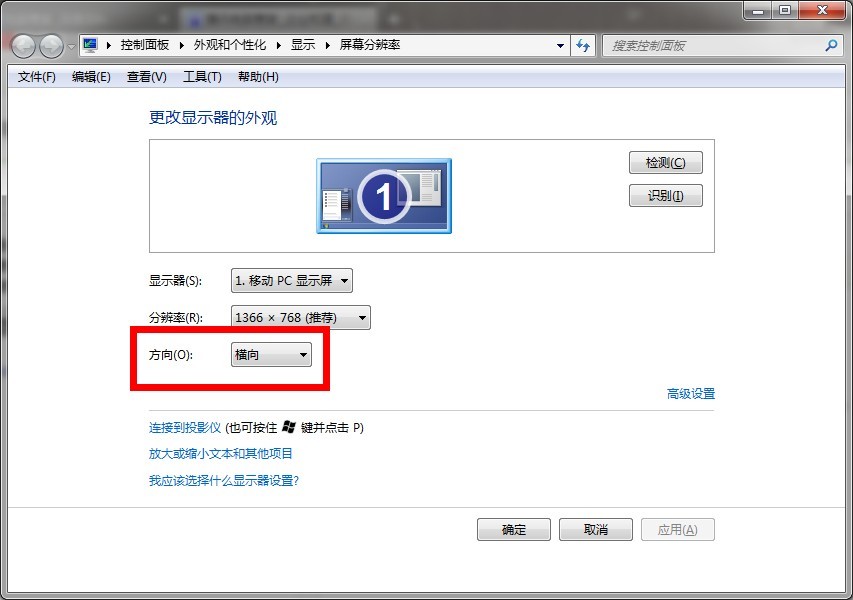Open recent pages dropdown next to Forward
This screenshot has height=600, width=853.
click(71, 46)
